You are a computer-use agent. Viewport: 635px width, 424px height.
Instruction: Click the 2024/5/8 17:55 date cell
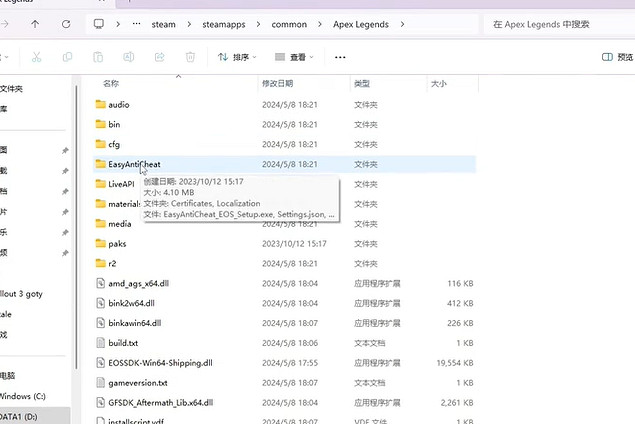[x=290, y=363]
